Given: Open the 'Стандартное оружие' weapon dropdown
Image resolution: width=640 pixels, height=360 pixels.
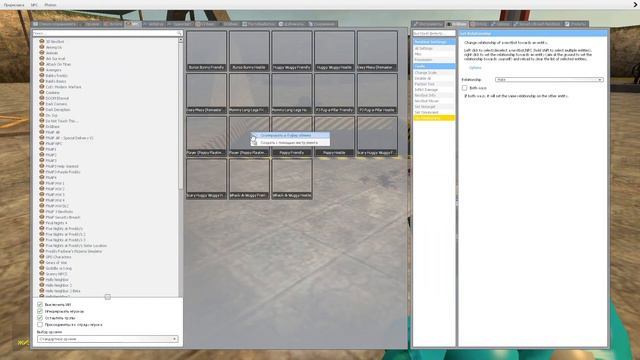Looking at the screenshot, I should 107,339.
